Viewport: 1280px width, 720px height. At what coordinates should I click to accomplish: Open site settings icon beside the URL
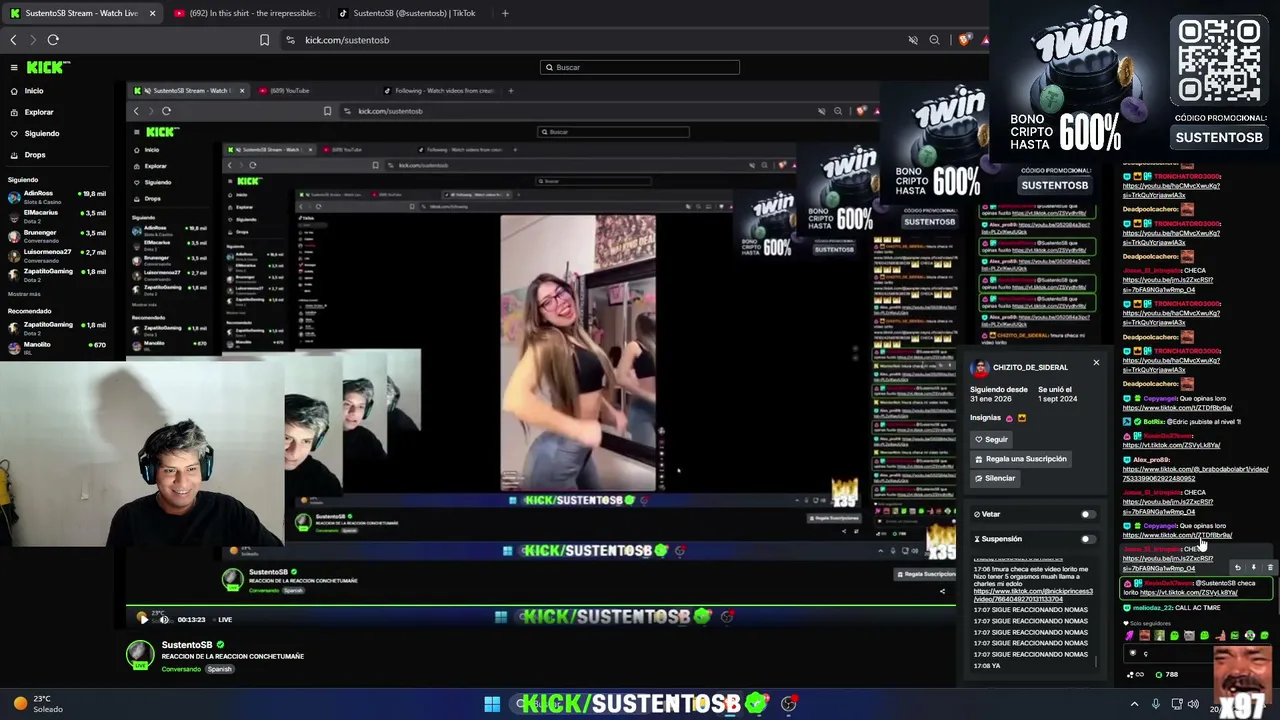coord(290,40)
